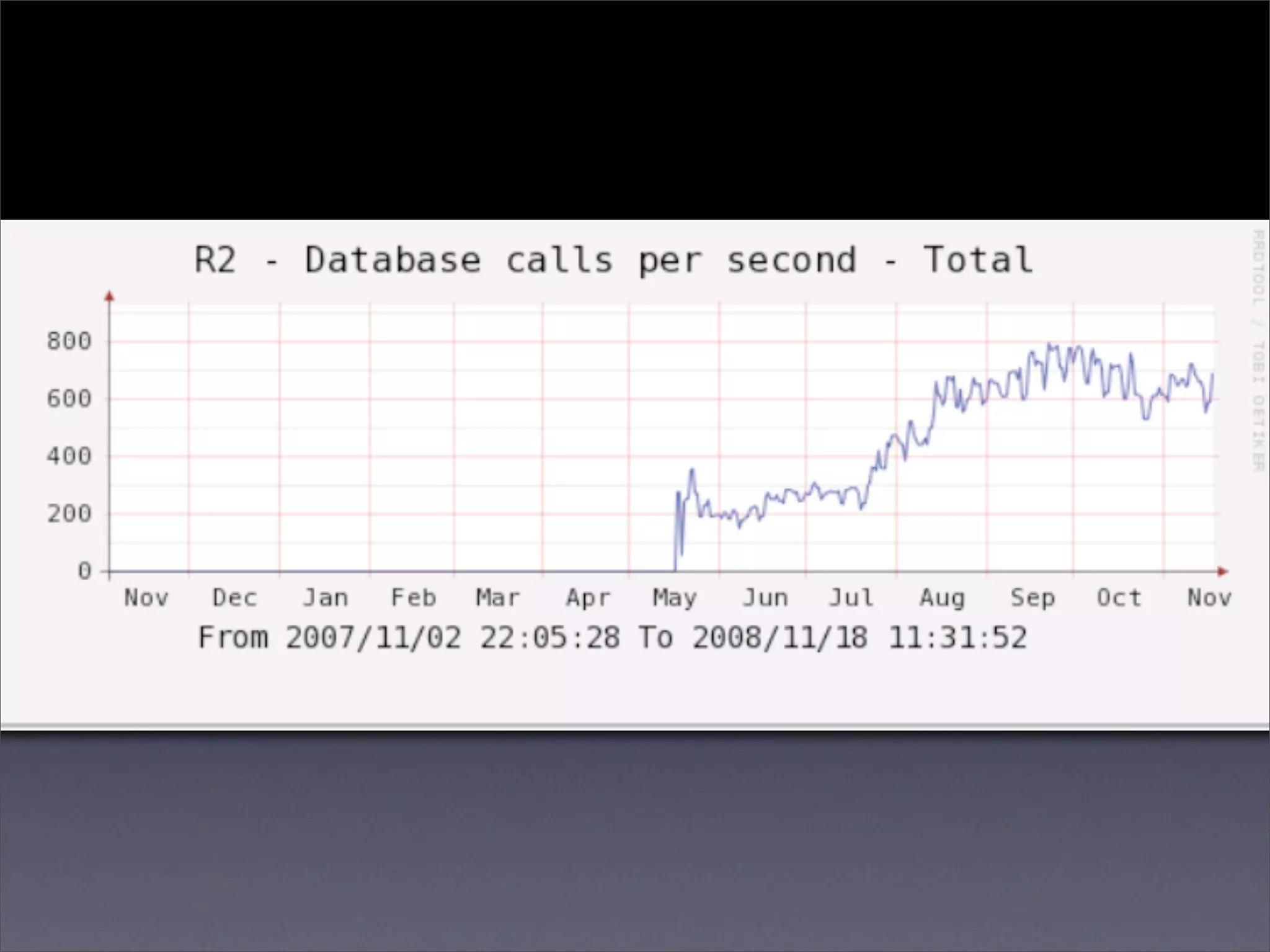This screenshot has width=1270, height=952.
Task: Click the Jan month label
Action: point(325,598)
